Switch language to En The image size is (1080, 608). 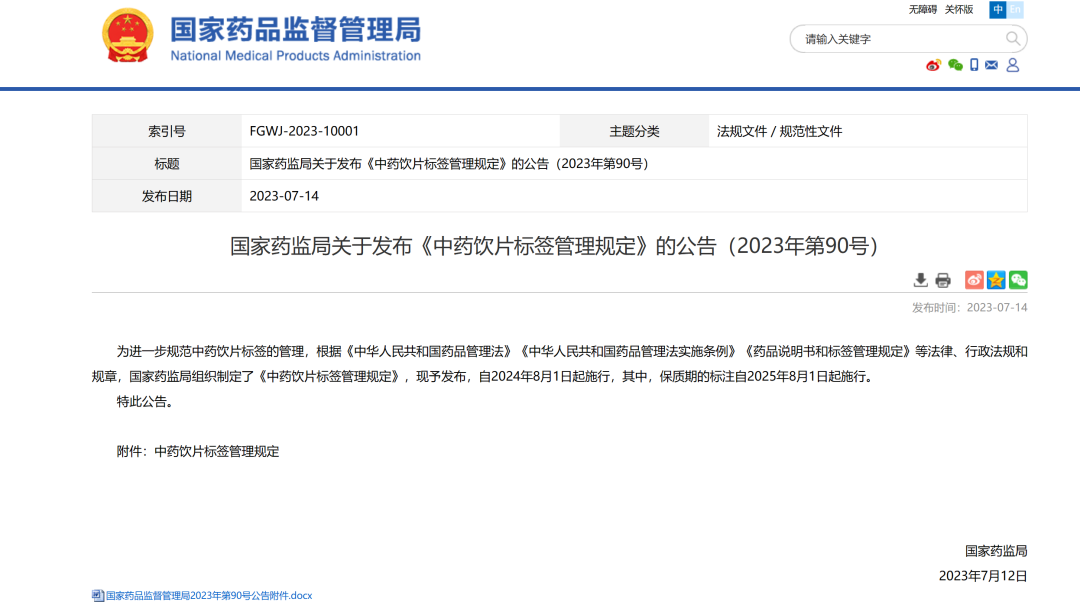point(1016,10)
